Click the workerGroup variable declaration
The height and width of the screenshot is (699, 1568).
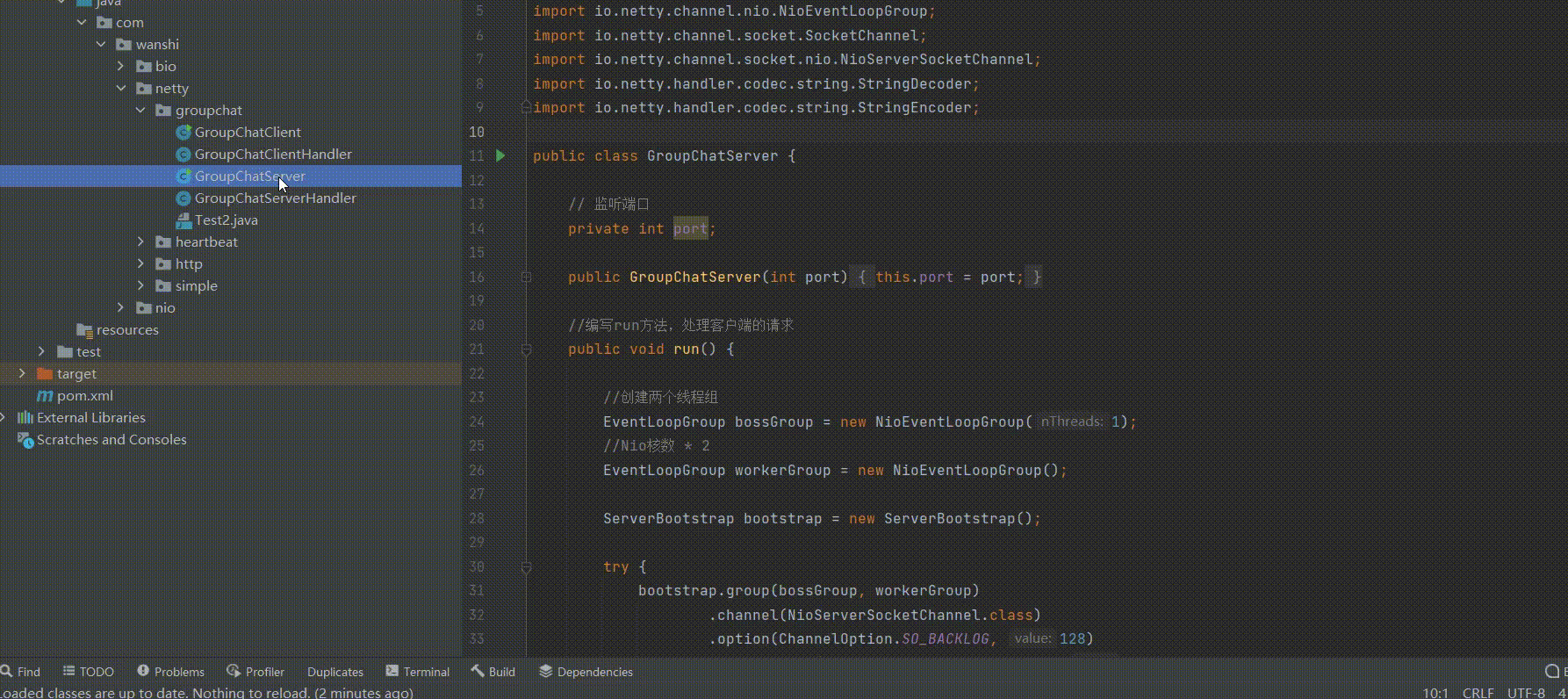coord(782,470)
